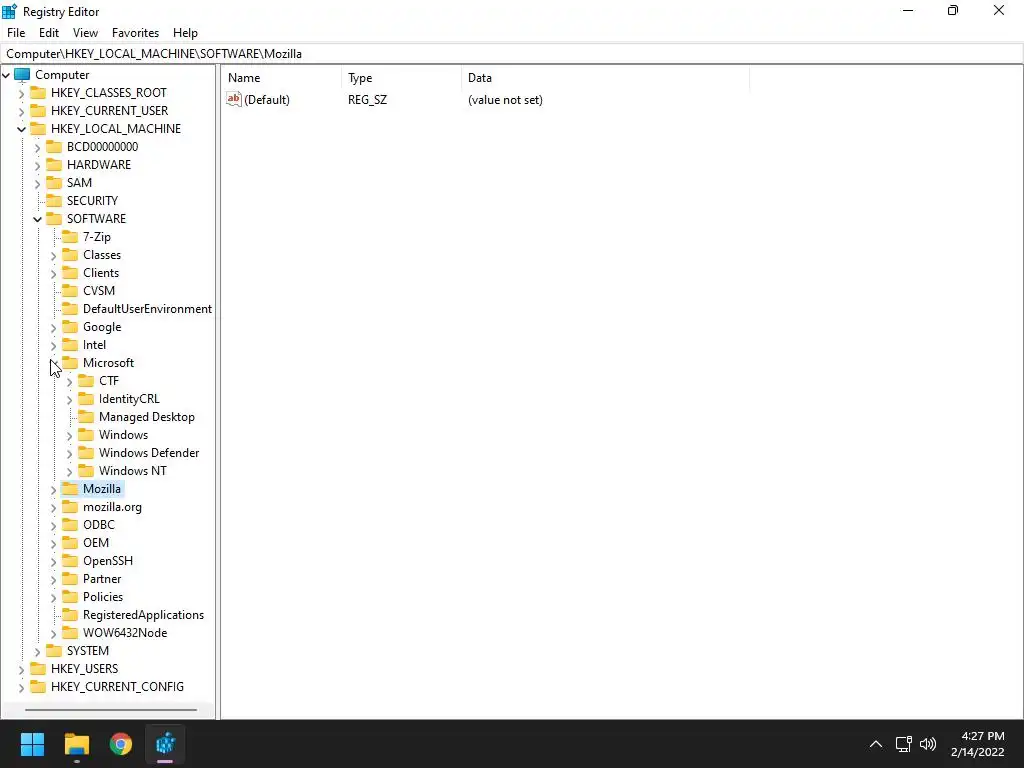This screenshot has height=768, width=1024.
Task: Select the Windows key under Microsoft
Action: pyautogui.click(x=123, y=435)
